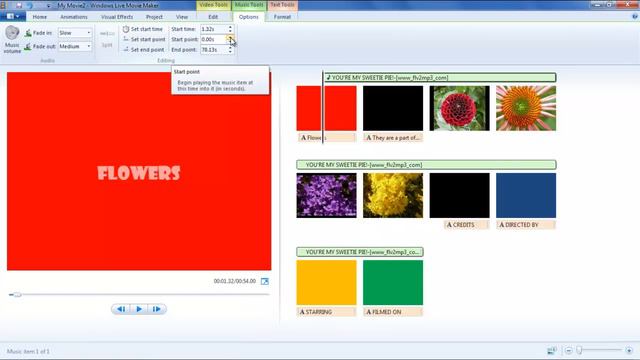The height and width of the screenshot is (360, 640).
Task: Click the preview seek slider handle
Action: [x=17, y=294]
